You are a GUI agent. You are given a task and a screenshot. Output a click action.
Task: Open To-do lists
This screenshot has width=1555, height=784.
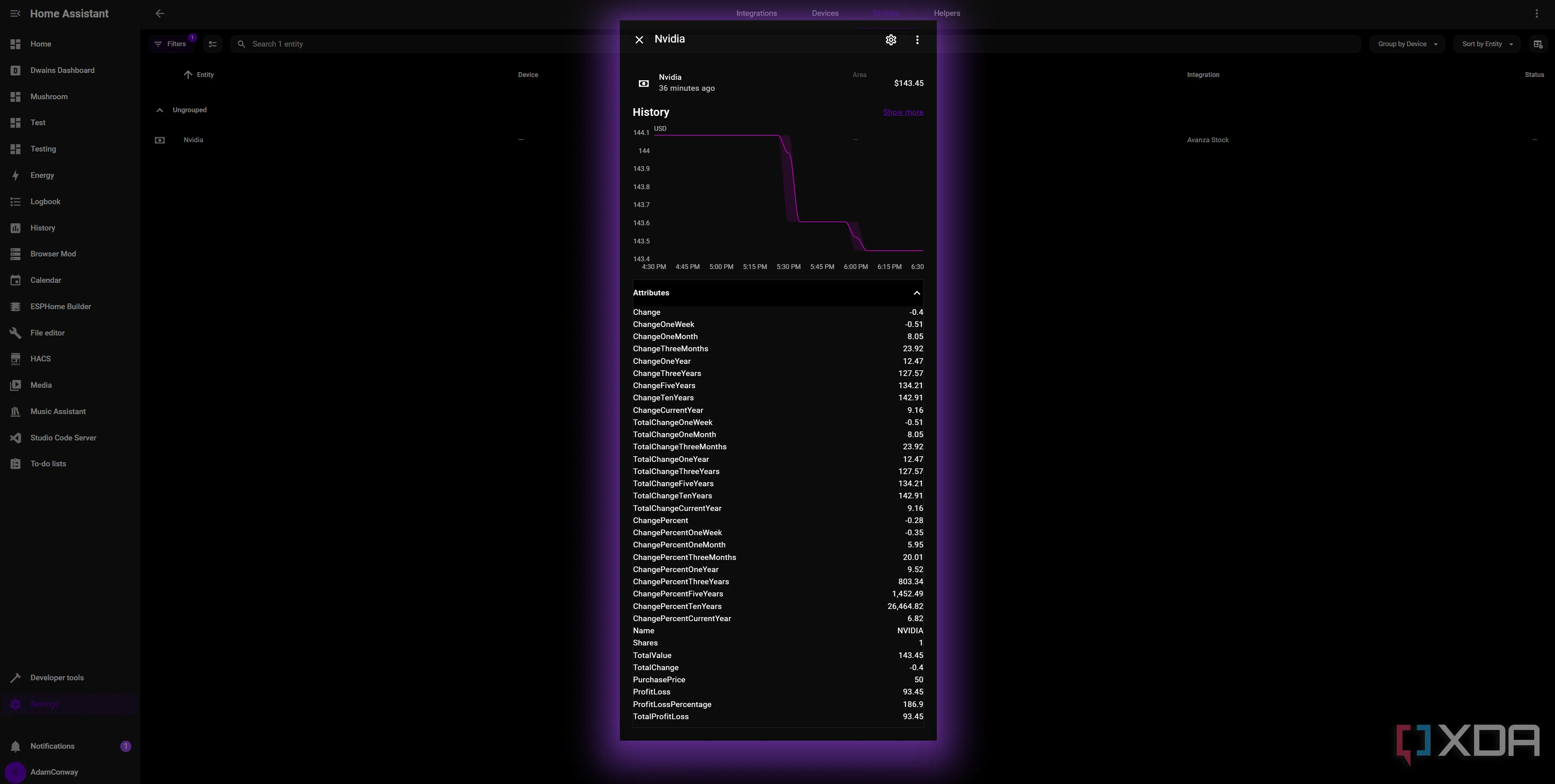[70, 464]
